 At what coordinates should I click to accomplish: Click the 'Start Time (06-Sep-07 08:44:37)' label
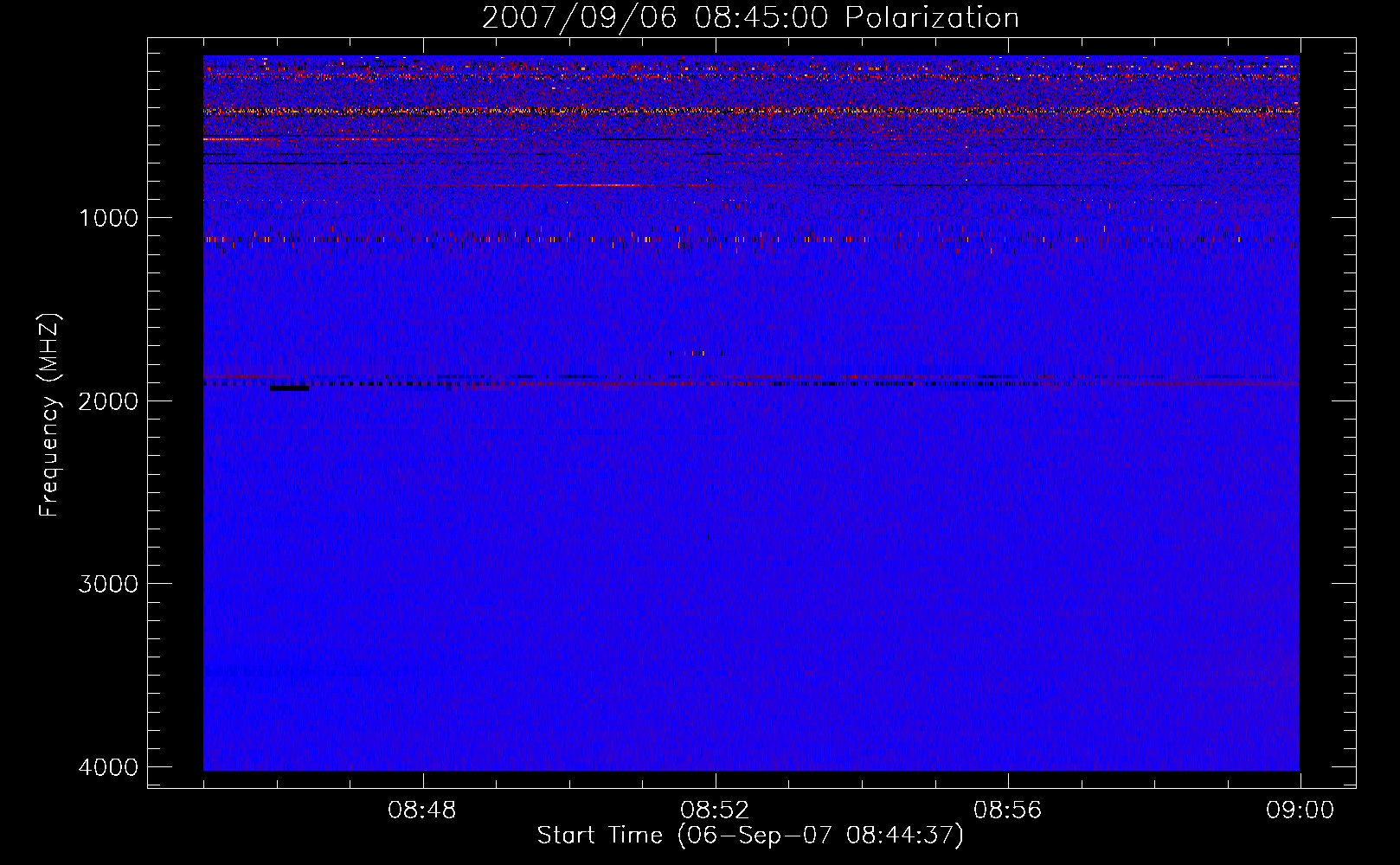coord(750,836)
